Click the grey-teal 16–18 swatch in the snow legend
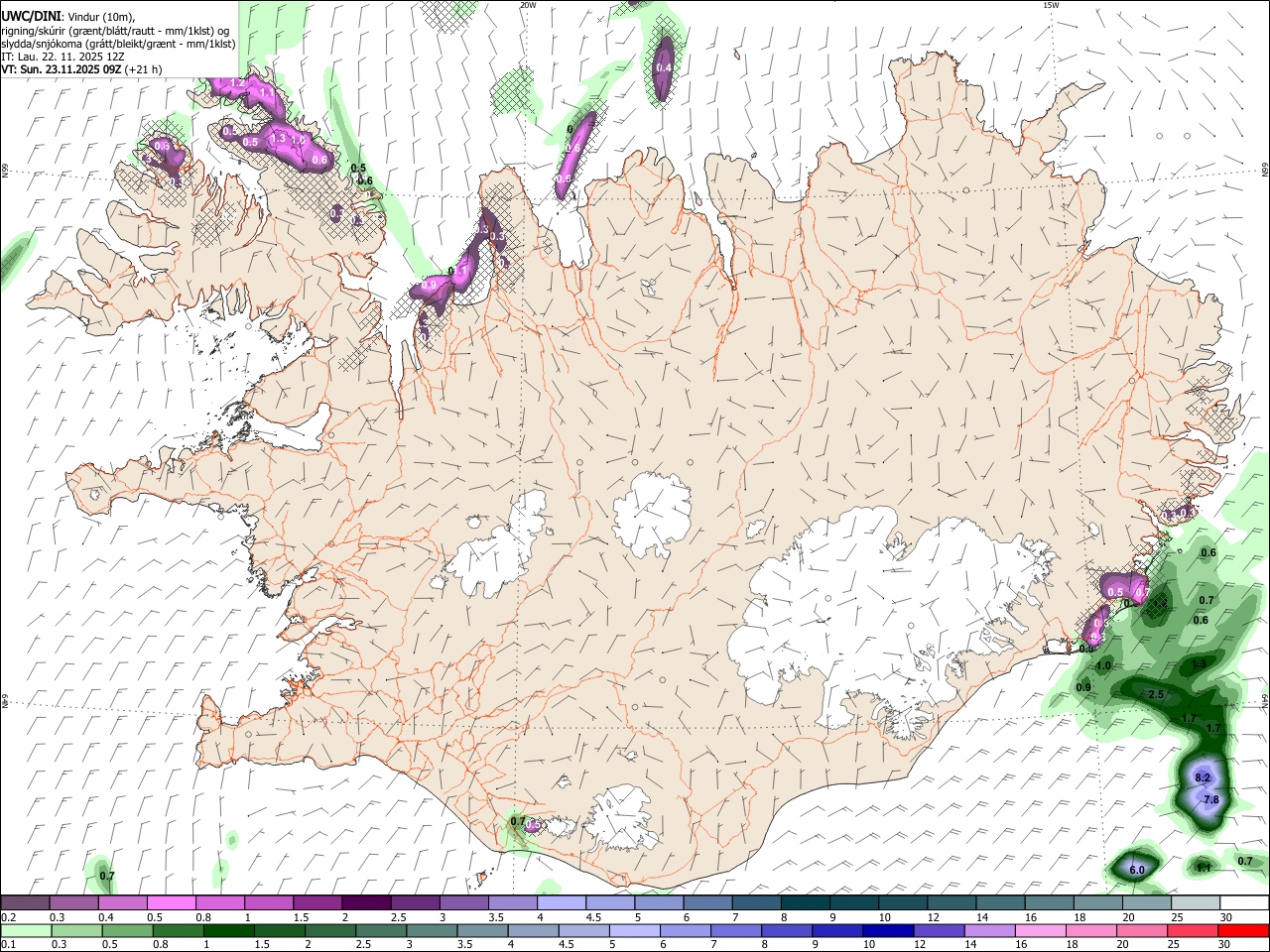 (1049, 903)
